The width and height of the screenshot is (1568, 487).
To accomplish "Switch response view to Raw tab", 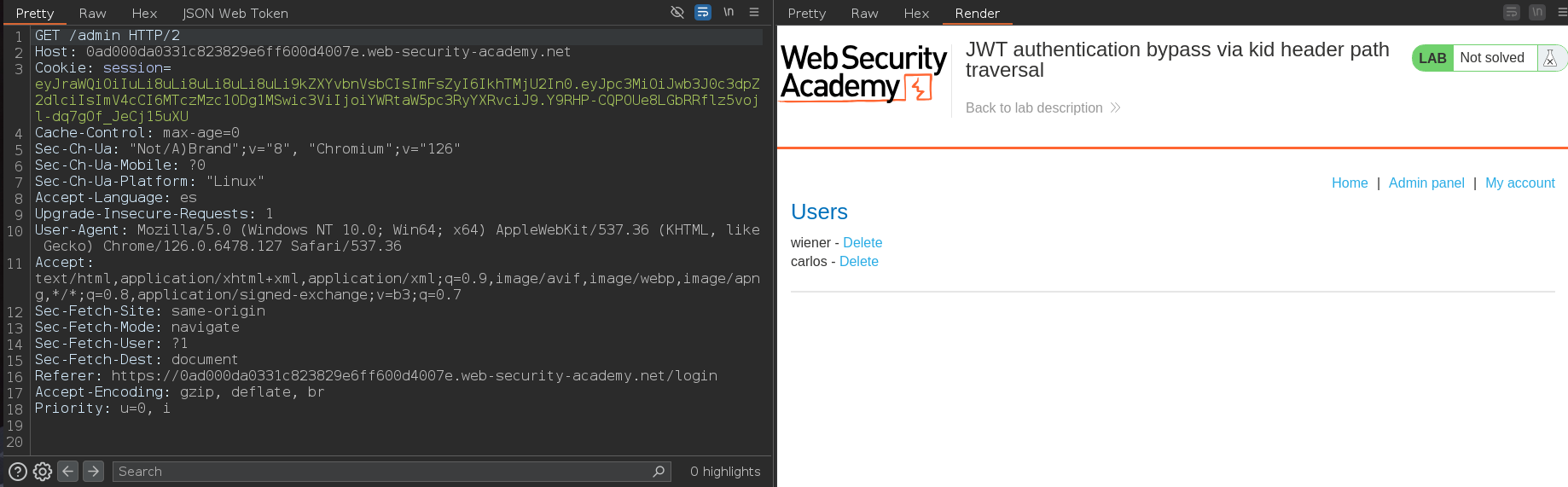I will [x=864, y=14].
